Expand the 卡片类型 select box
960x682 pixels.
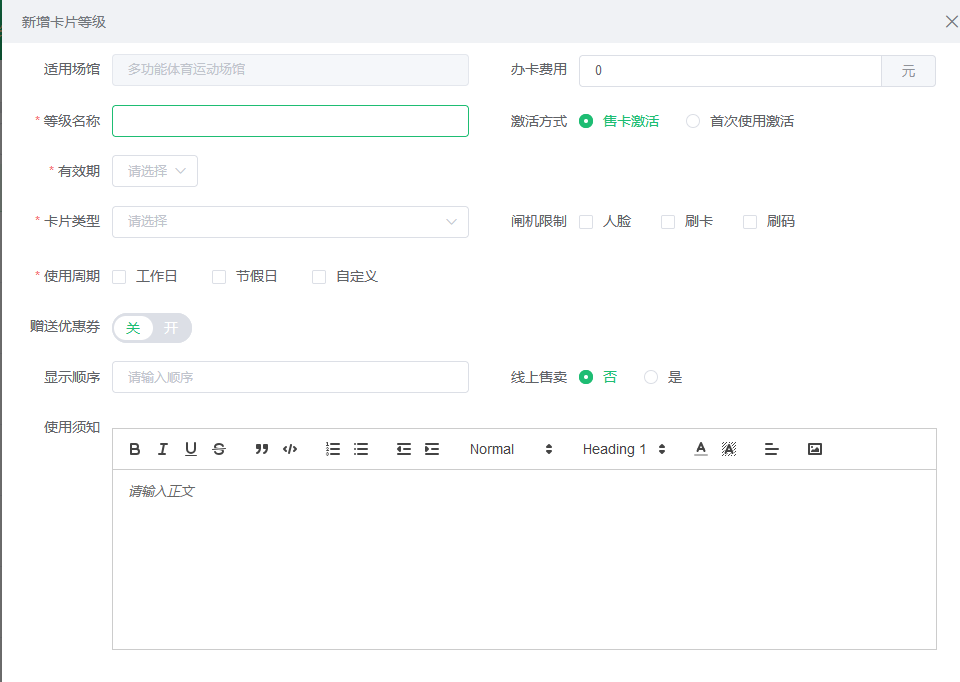(x=290, y=222)
